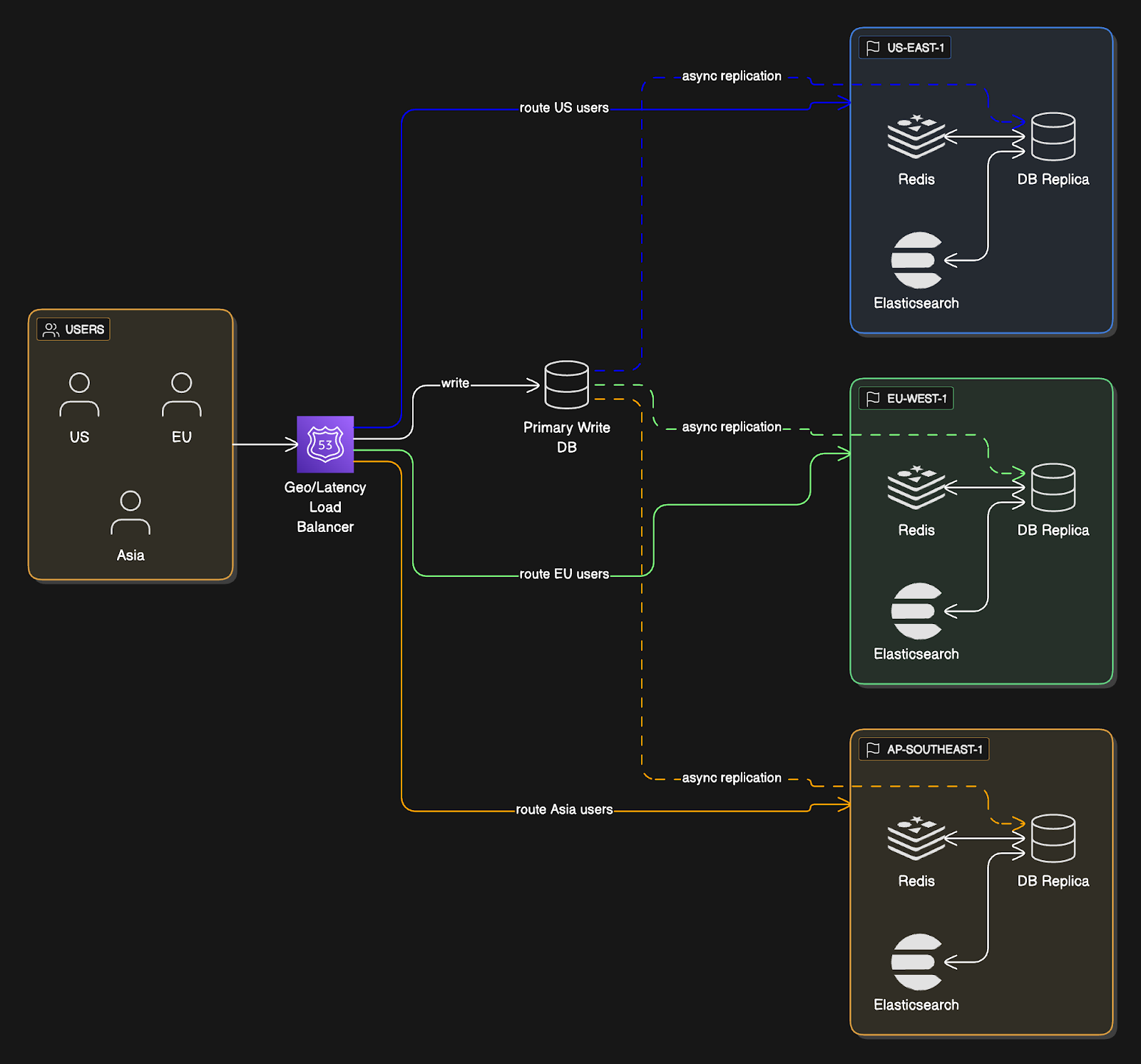The image size is (1141, 1064).
Task: Click the US user person icon
Action: tap(79, 394)
